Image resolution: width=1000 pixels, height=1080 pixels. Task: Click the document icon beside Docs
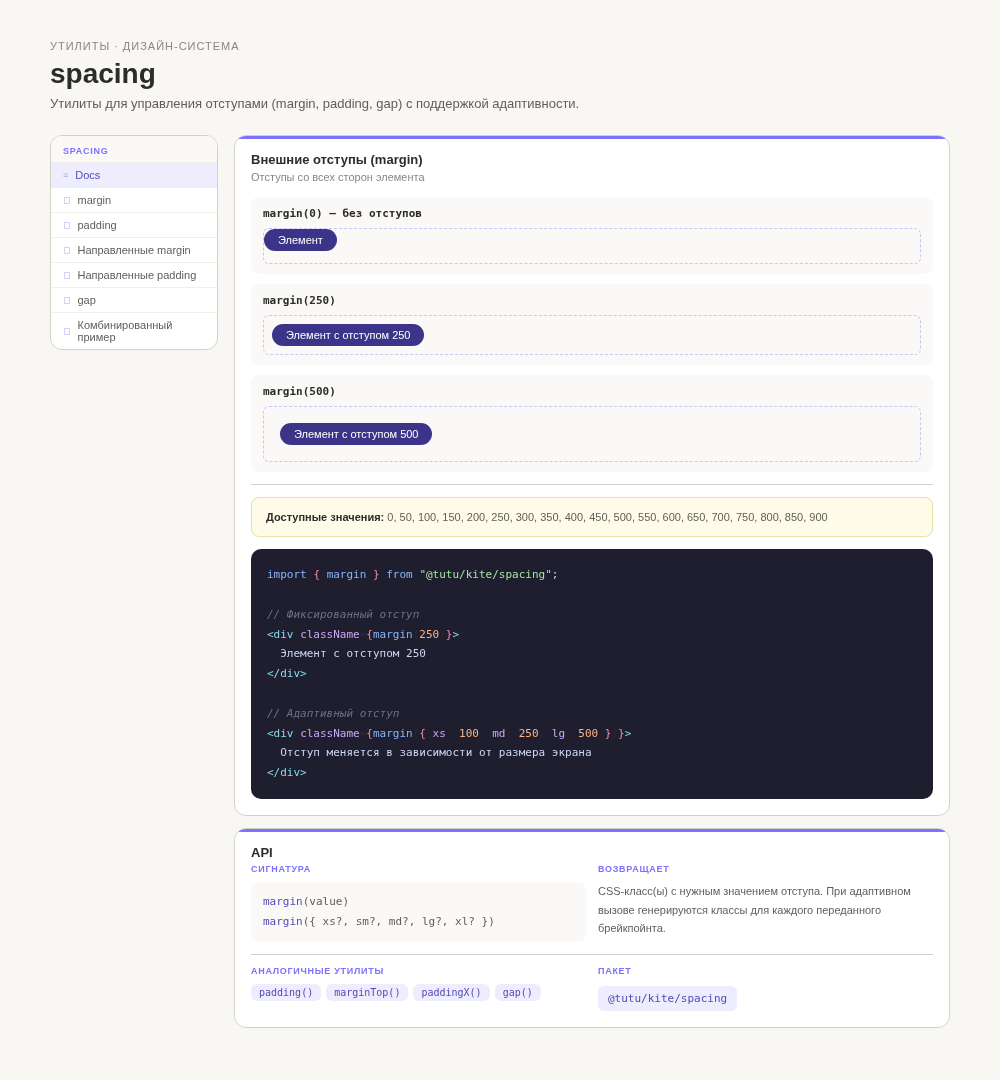(x=66, y=176)
